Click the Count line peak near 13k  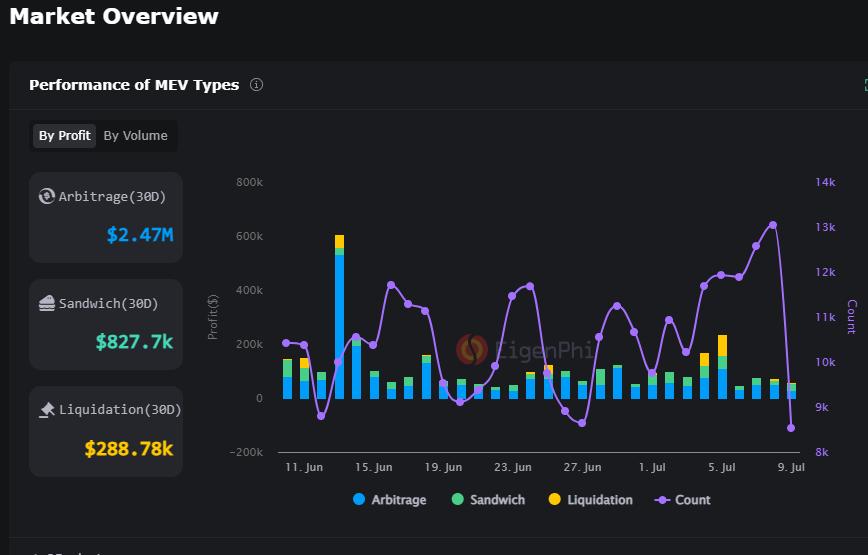click(x=773, y=225)
